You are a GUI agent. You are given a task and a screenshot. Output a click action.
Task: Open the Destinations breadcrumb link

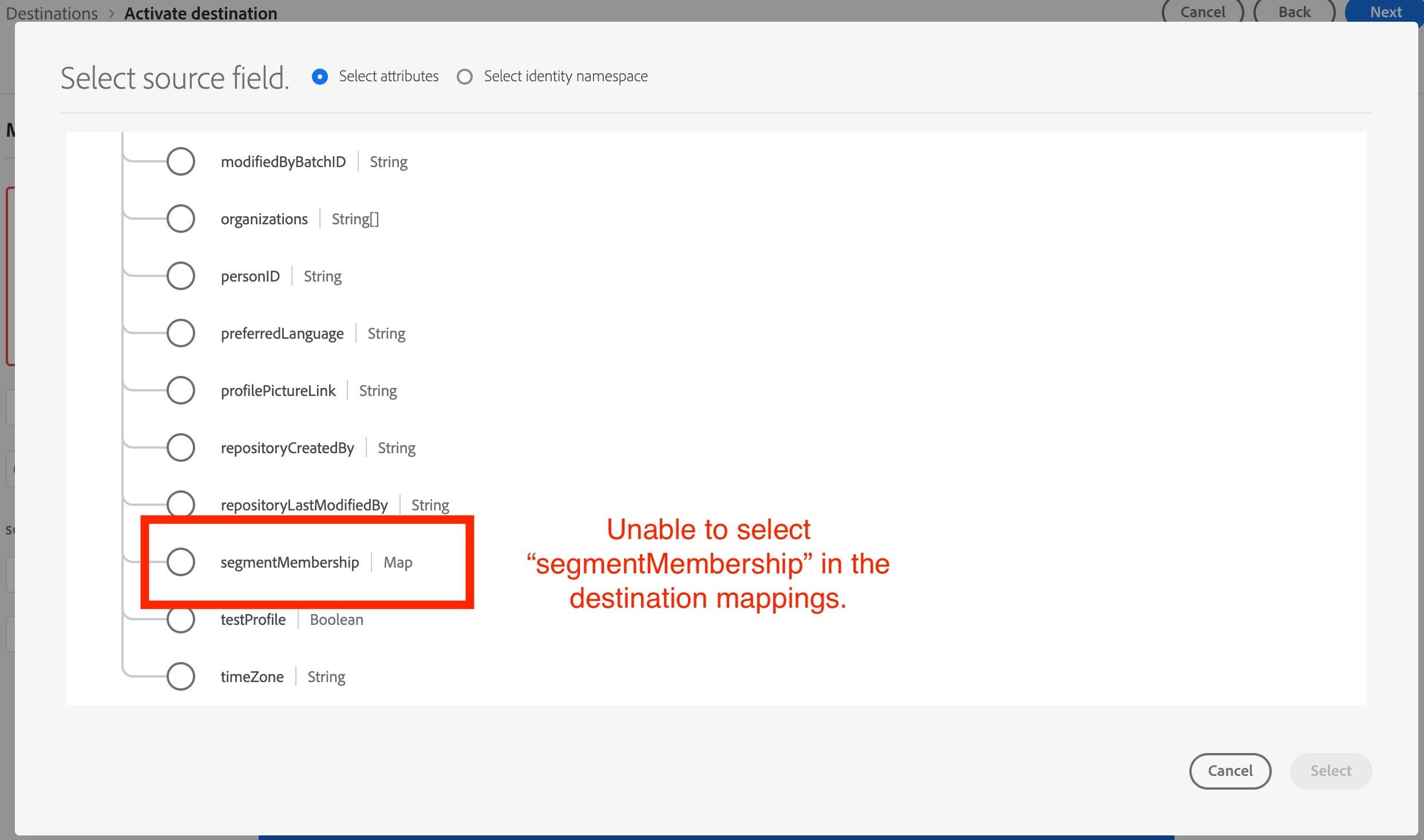click(x=52, y=13)
